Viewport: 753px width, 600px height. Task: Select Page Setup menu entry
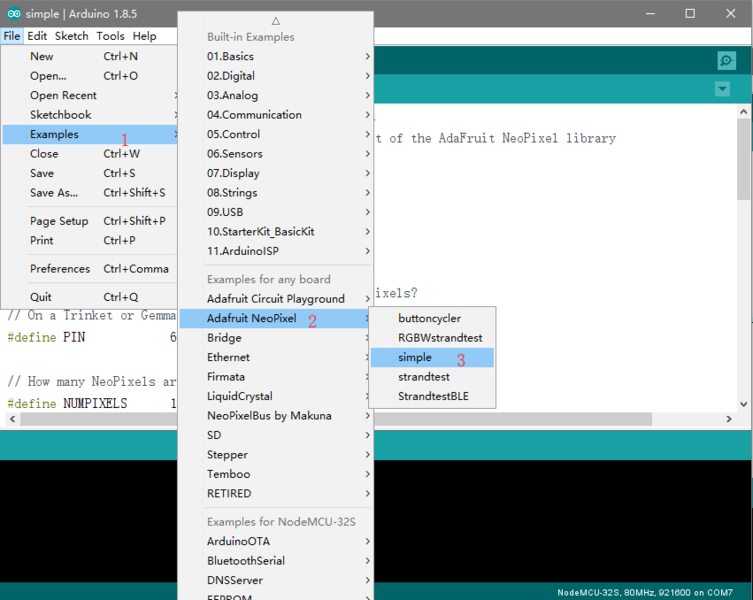coord(59,221)
